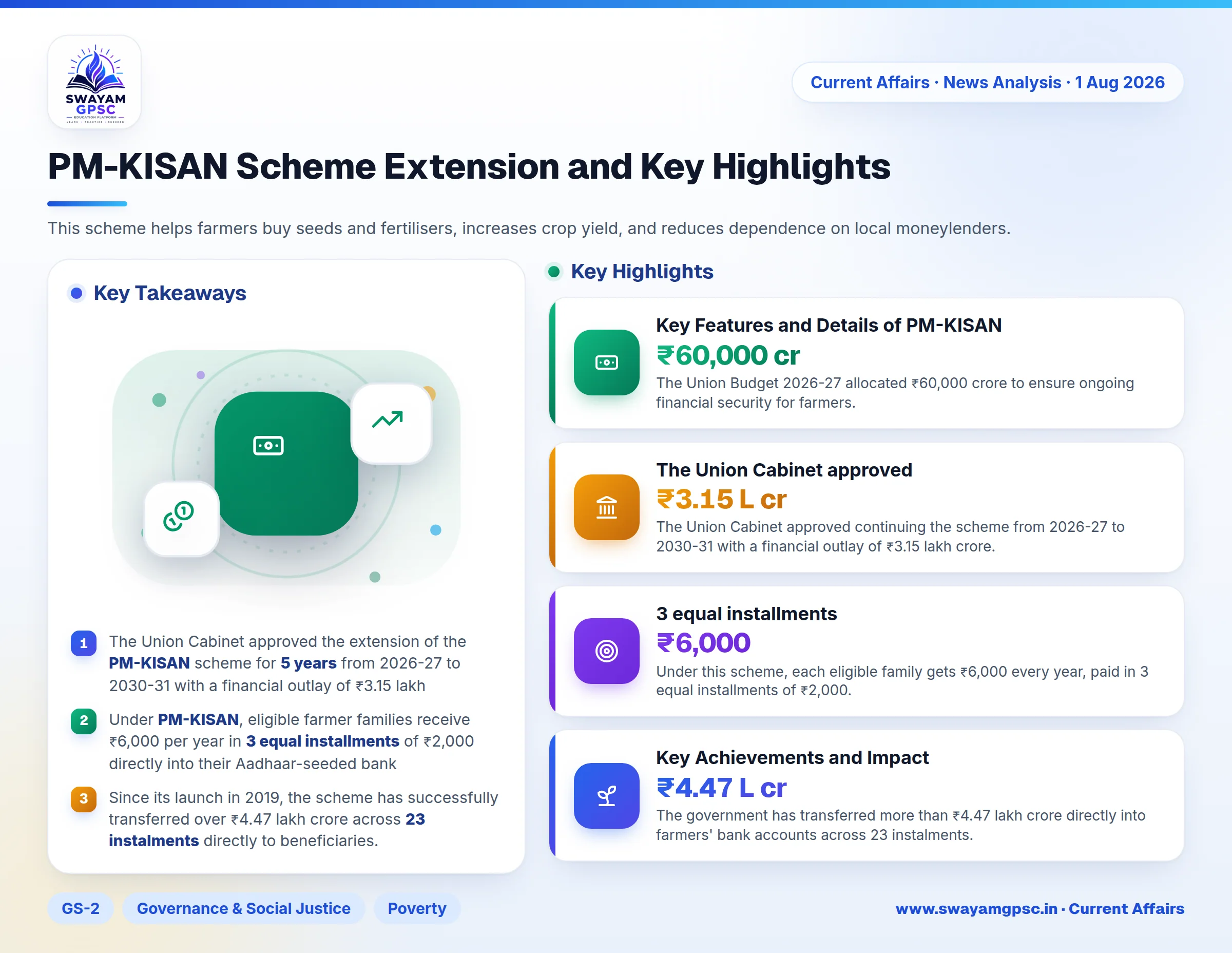The image size is (1232, 953).
Task: Click the bold '5 years' text in takeaway one
Action: click(309, 663)
